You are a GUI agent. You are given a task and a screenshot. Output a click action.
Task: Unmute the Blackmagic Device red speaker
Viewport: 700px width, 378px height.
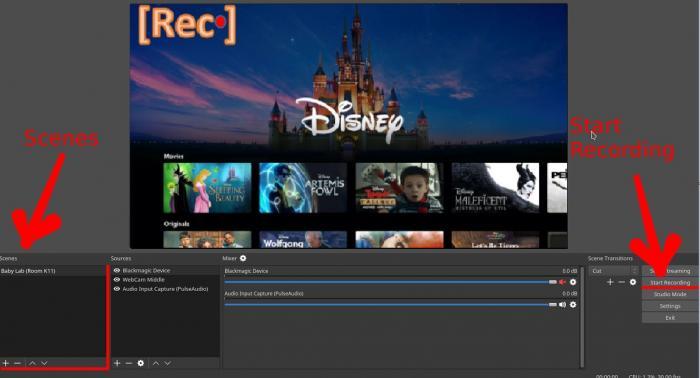(562, 282)
